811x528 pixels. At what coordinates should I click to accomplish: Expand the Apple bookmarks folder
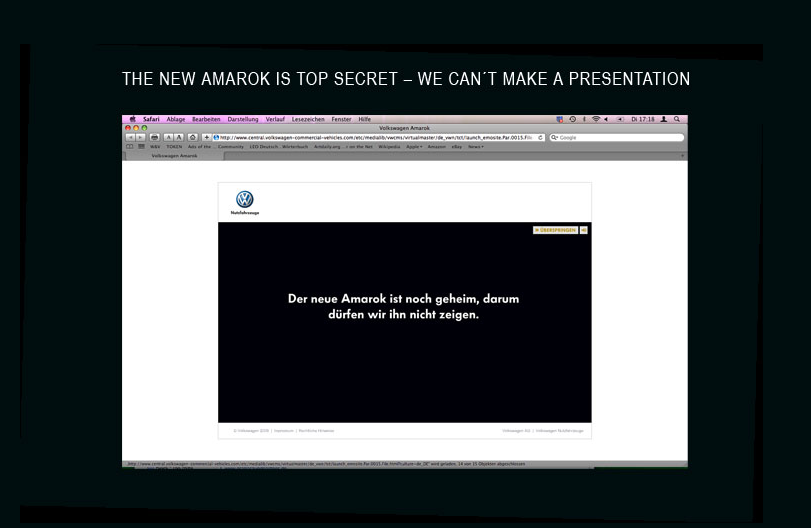click(x=414, y=147)
